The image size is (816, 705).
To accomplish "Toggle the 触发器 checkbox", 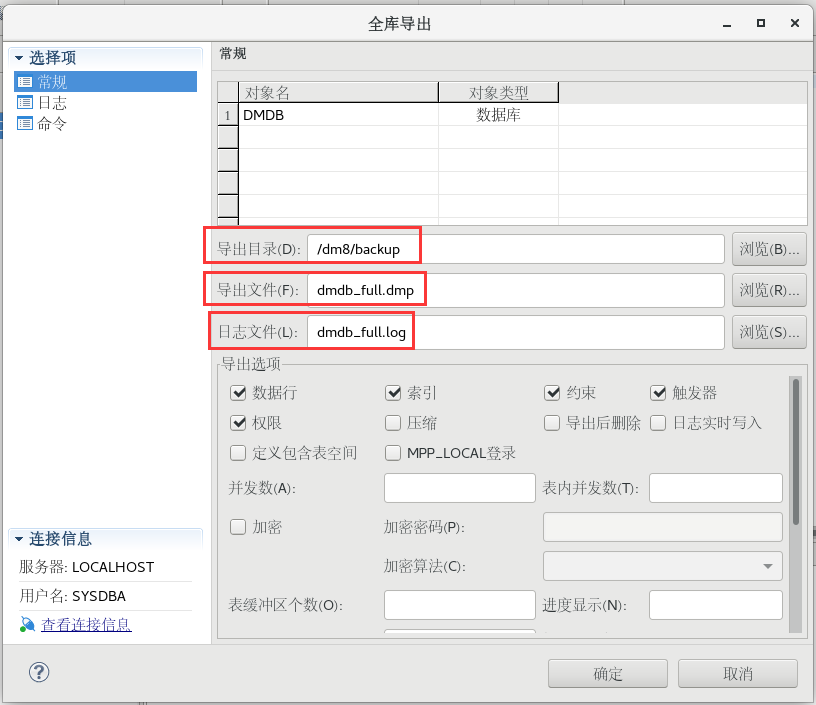I will 658,392.
